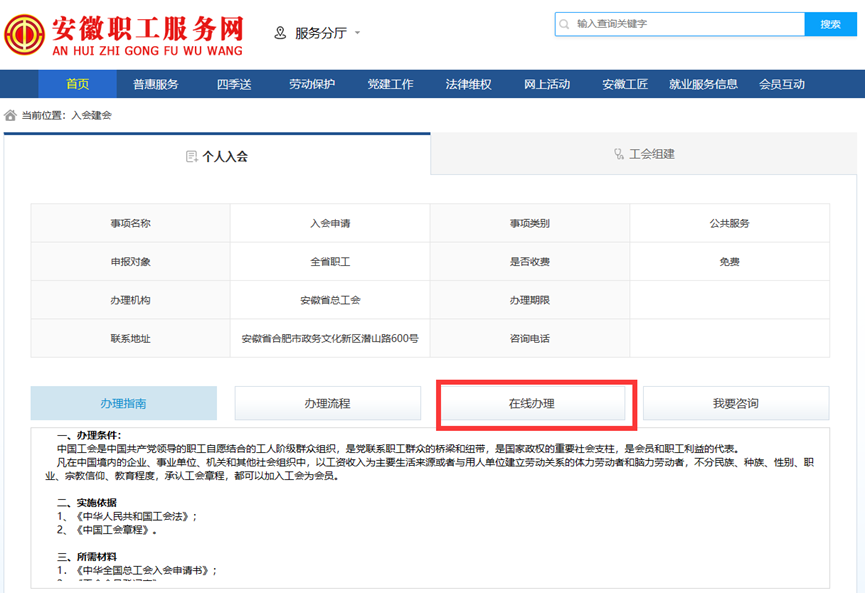Open the 首页 navigation menu item

pyautogui.click(x=78, y=84)
